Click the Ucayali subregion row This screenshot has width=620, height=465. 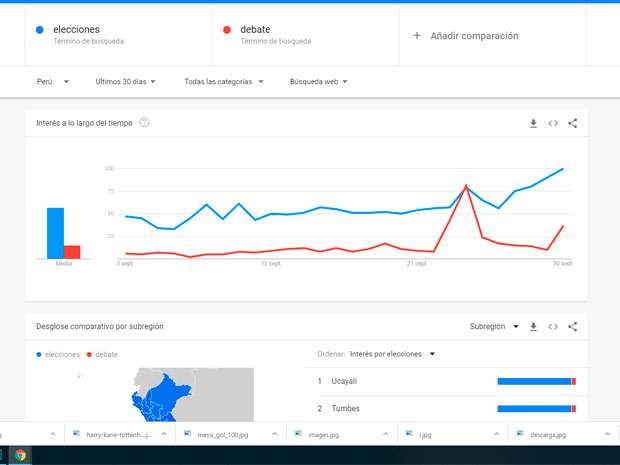447,381
